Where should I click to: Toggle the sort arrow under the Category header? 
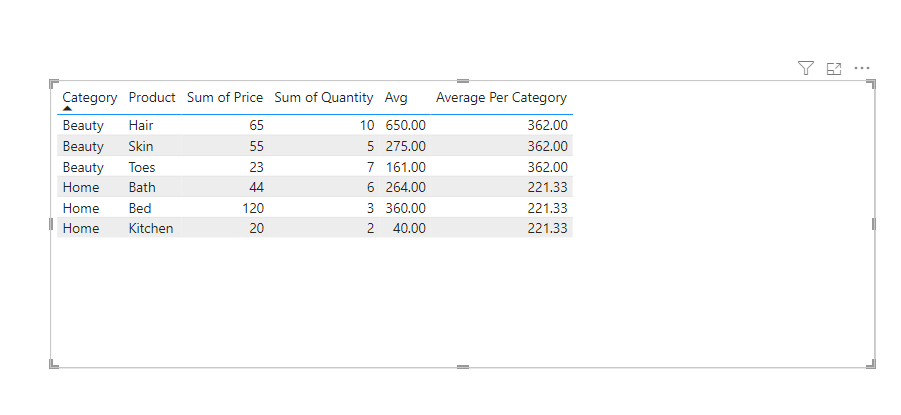(68, 108)
